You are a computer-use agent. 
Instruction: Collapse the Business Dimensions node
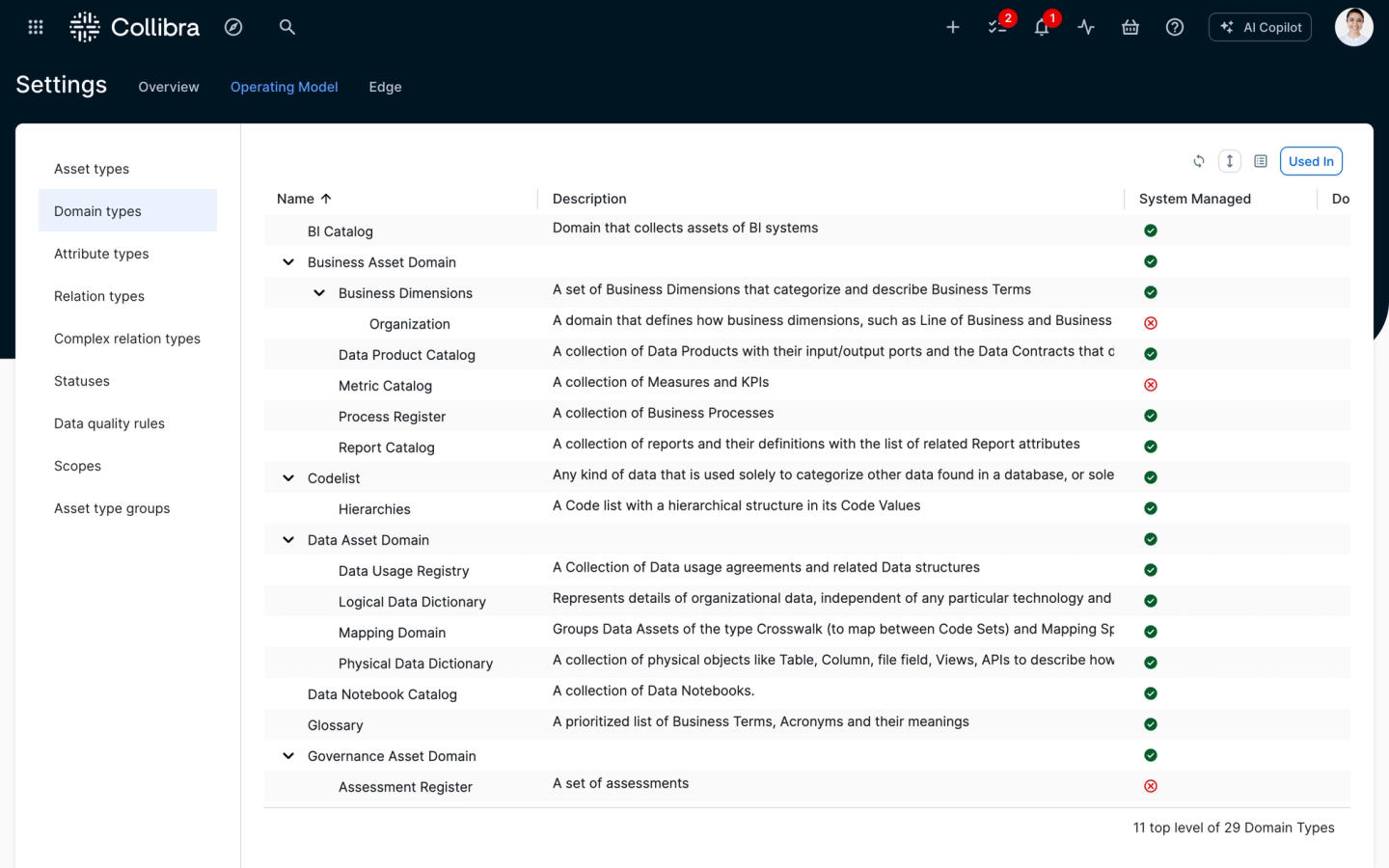[319, 293]
